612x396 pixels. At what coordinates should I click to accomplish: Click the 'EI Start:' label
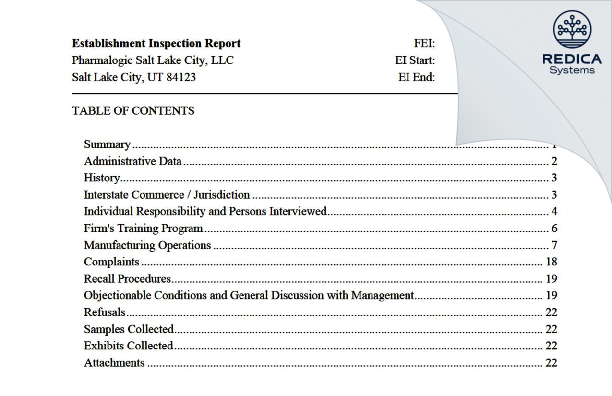[x=415, y=60]
